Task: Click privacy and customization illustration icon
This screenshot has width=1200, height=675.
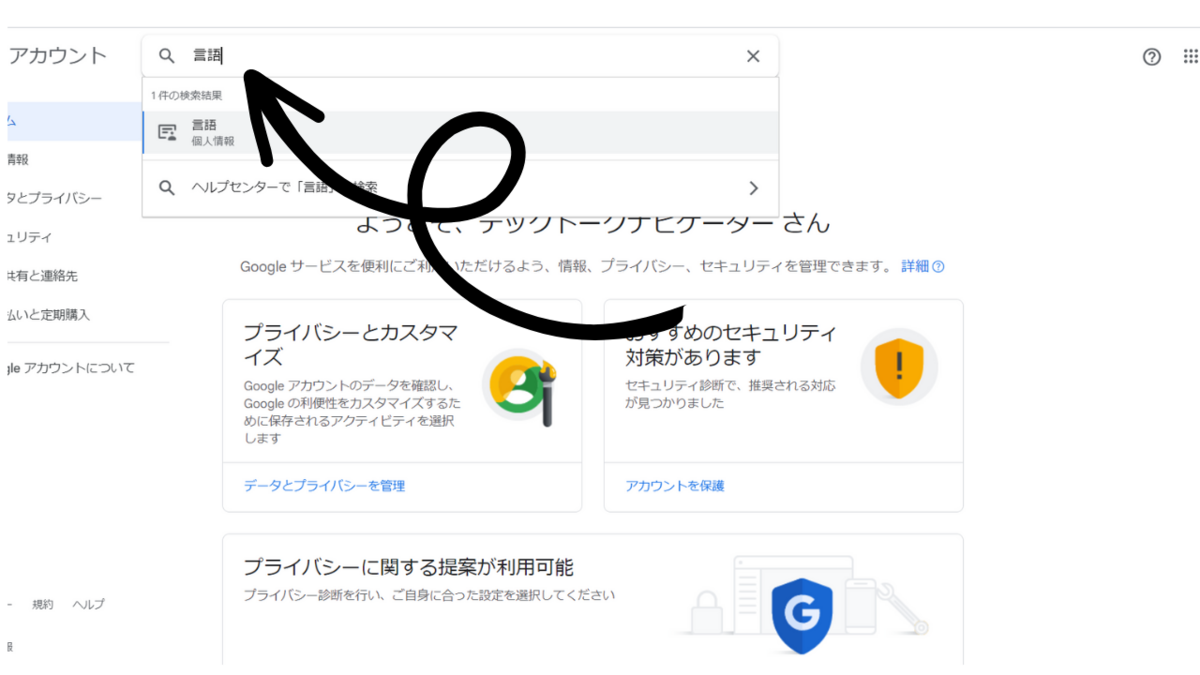Action: point(519,387)
